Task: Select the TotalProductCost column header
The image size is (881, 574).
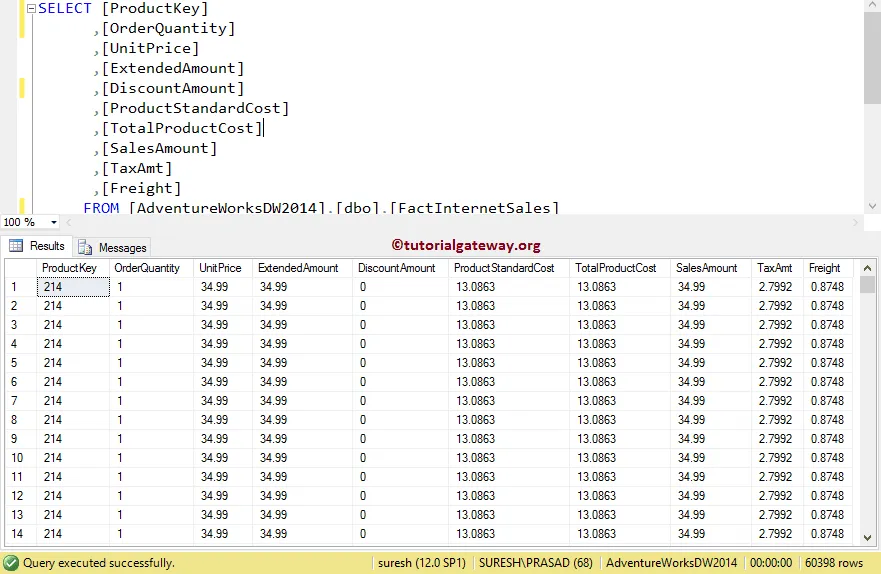Action: pyautogui.click(x=620, y=268)
